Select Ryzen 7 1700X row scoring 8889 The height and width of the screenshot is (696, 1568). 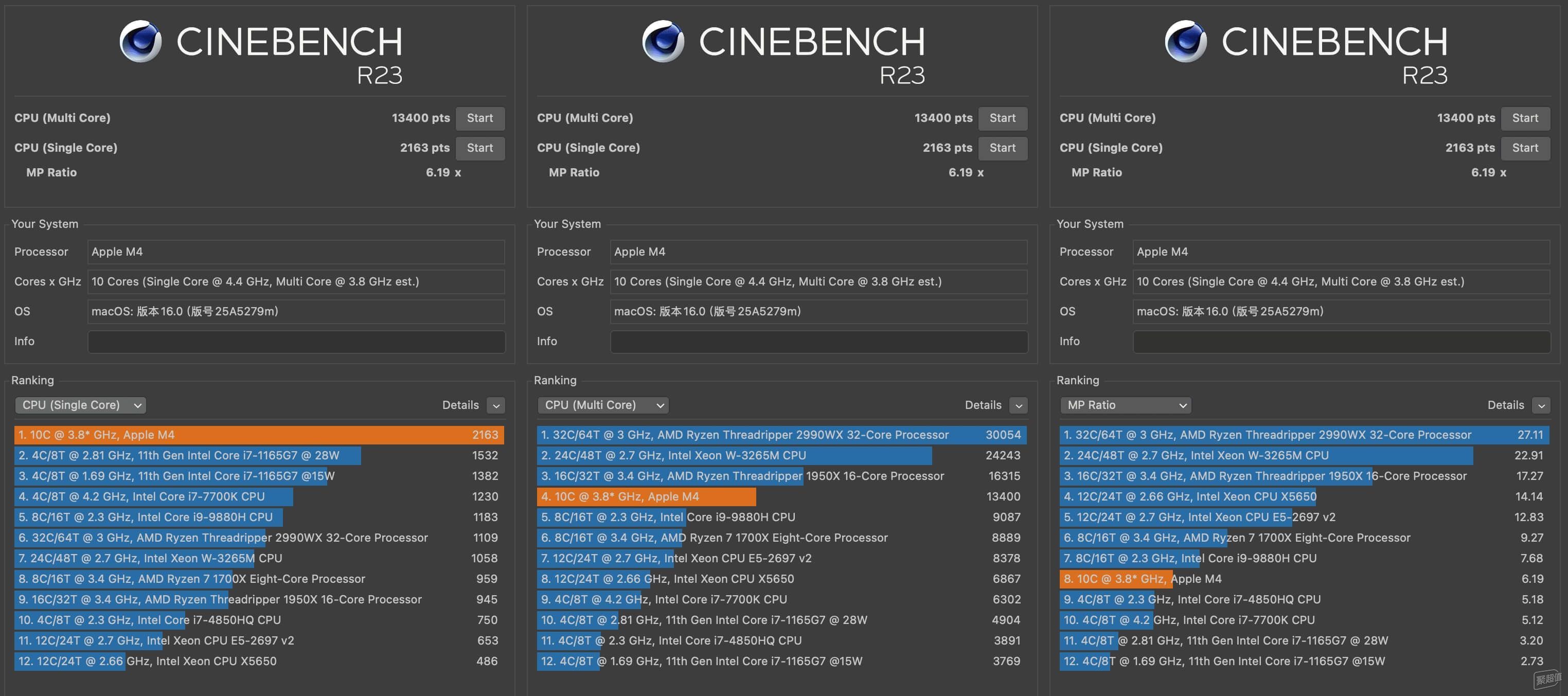(x=782, y=538)
